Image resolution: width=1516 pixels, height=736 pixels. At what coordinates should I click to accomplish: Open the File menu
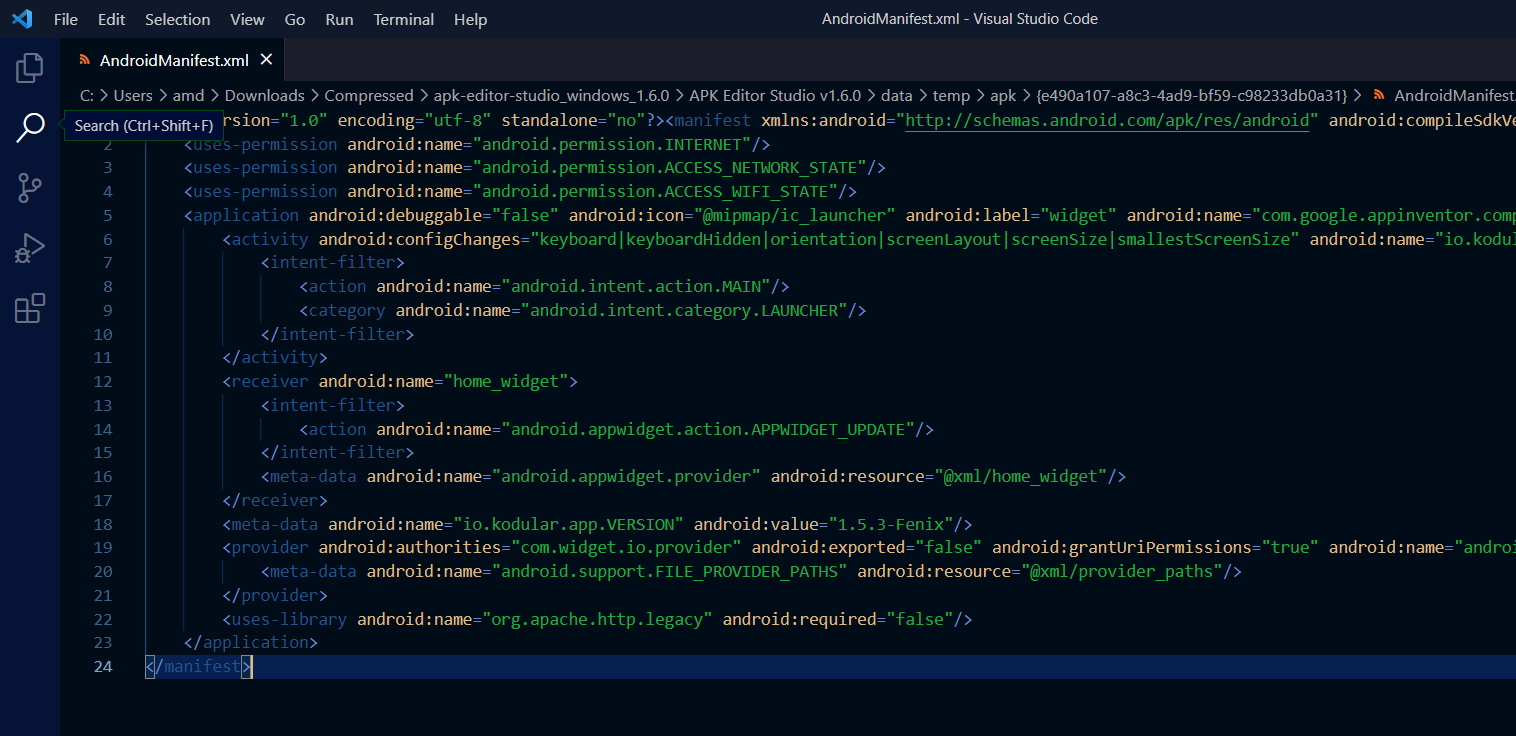(65, 18)
